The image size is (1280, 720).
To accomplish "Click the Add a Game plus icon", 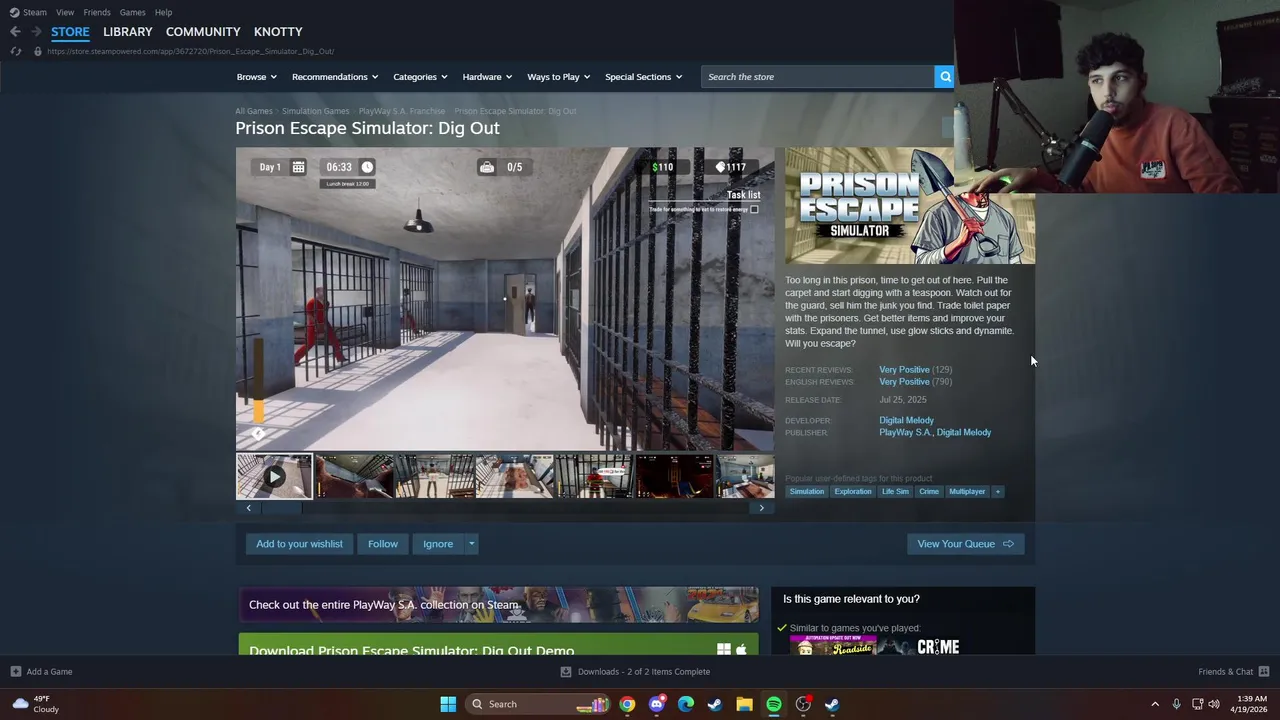I will [x=15, y=672].
